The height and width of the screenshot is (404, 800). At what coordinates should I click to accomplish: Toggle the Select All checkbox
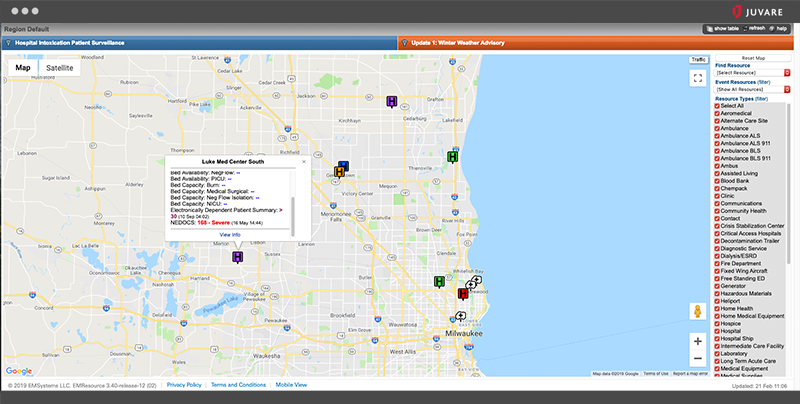pyautogui.click(x=717, y=106)
